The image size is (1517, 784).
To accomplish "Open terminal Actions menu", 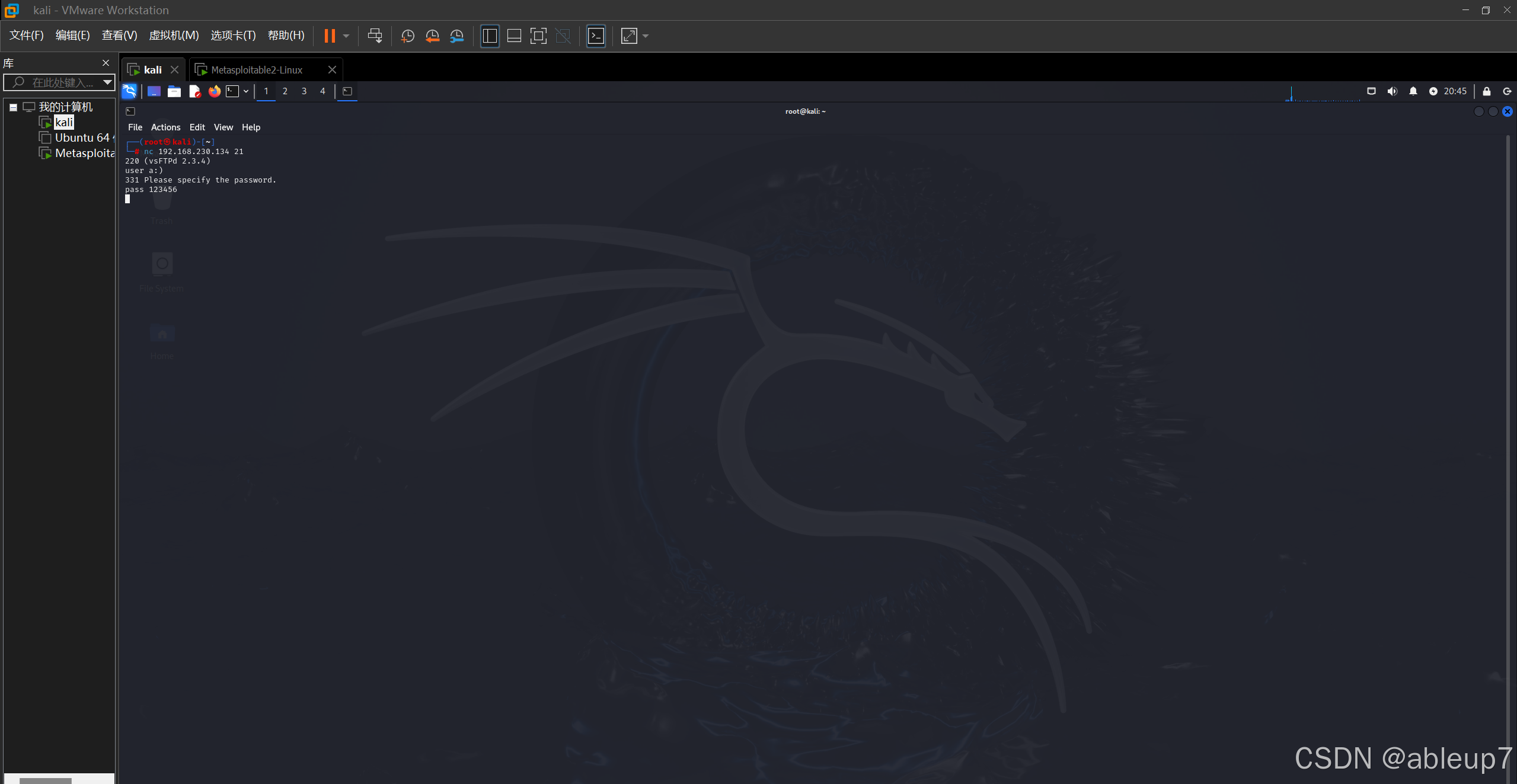I will click(165, 127).
